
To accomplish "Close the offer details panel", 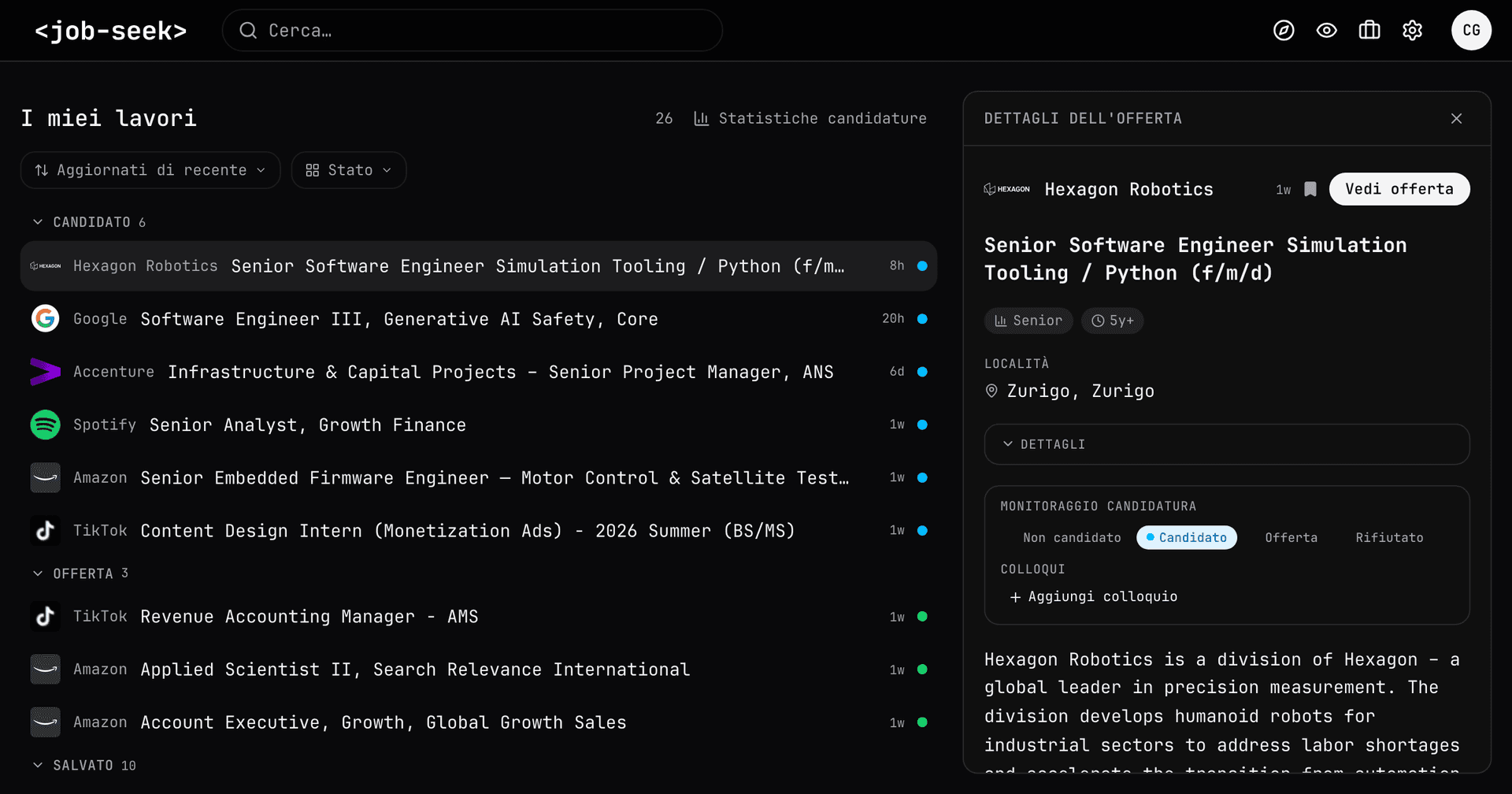I will 1456,118.
